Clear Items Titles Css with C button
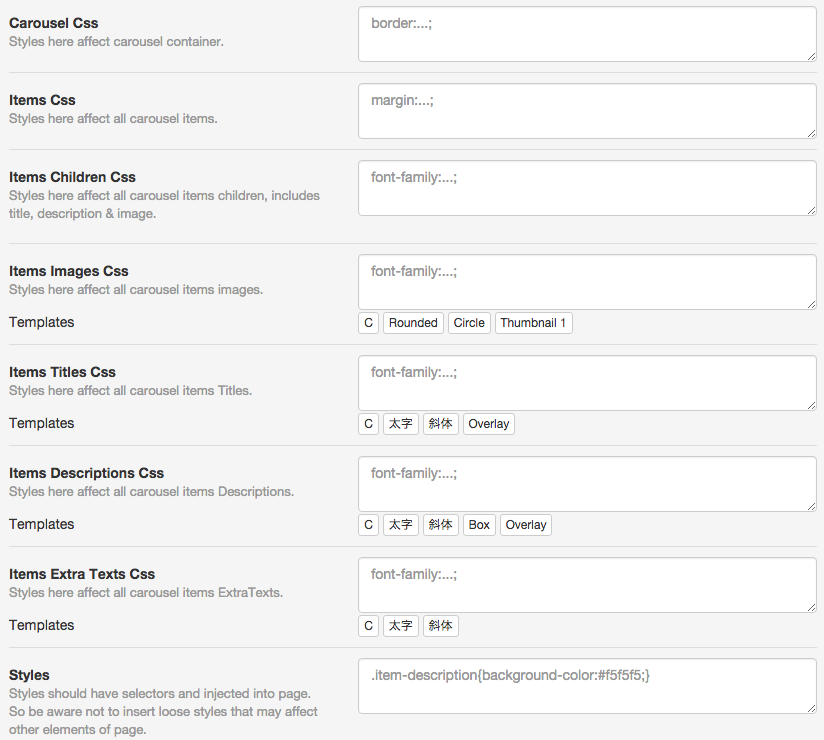This screenshot has width=824, height=740. coord(368,424)
